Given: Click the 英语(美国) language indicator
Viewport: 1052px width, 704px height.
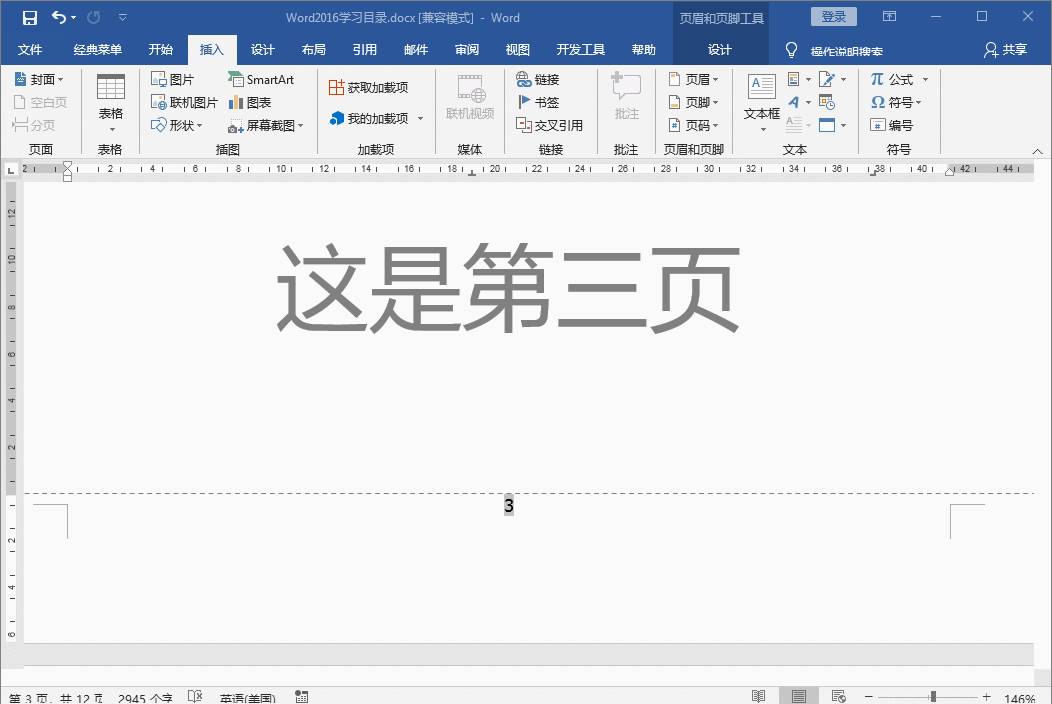Looking at the screenshot, I should click(248, 698).
